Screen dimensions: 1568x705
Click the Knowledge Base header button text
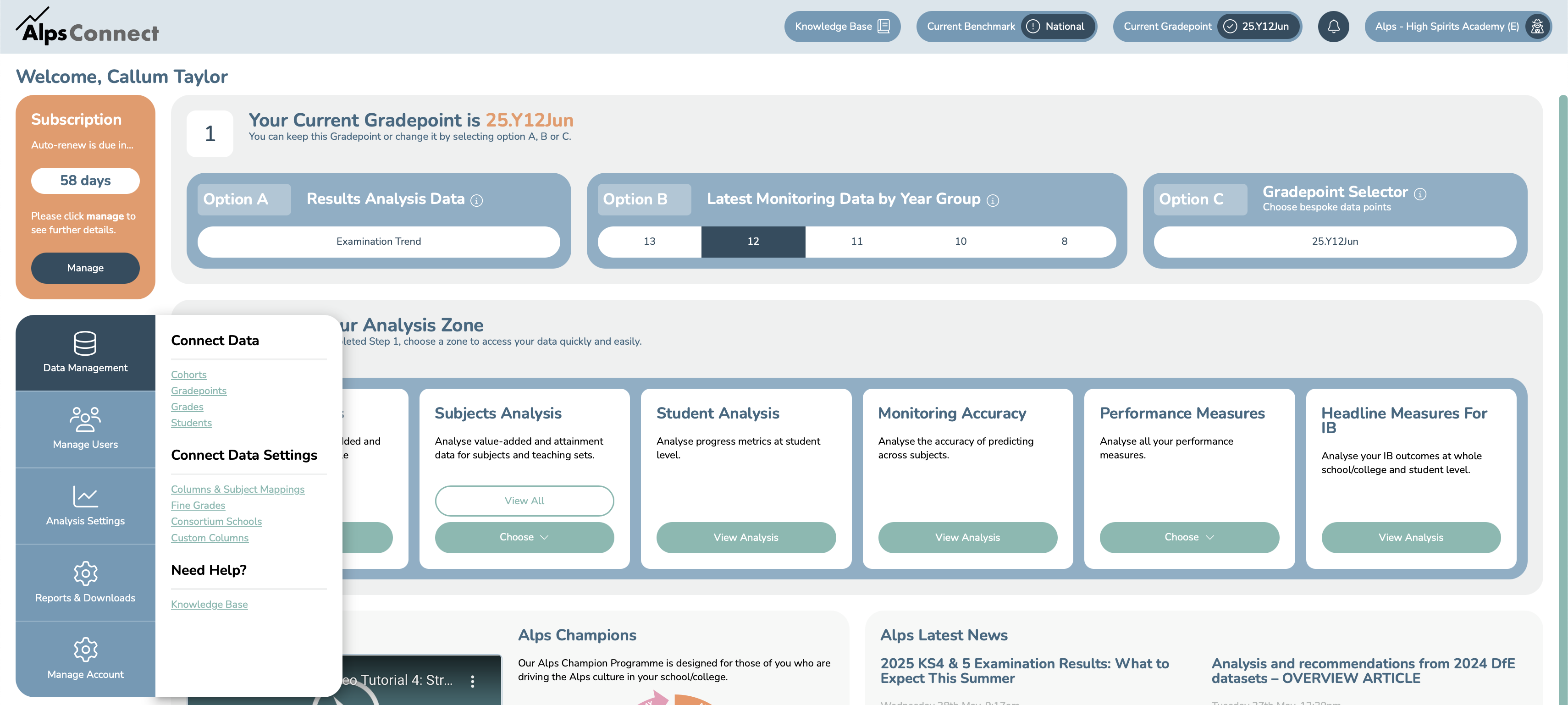pyautogui.click(x=833, y=26)
